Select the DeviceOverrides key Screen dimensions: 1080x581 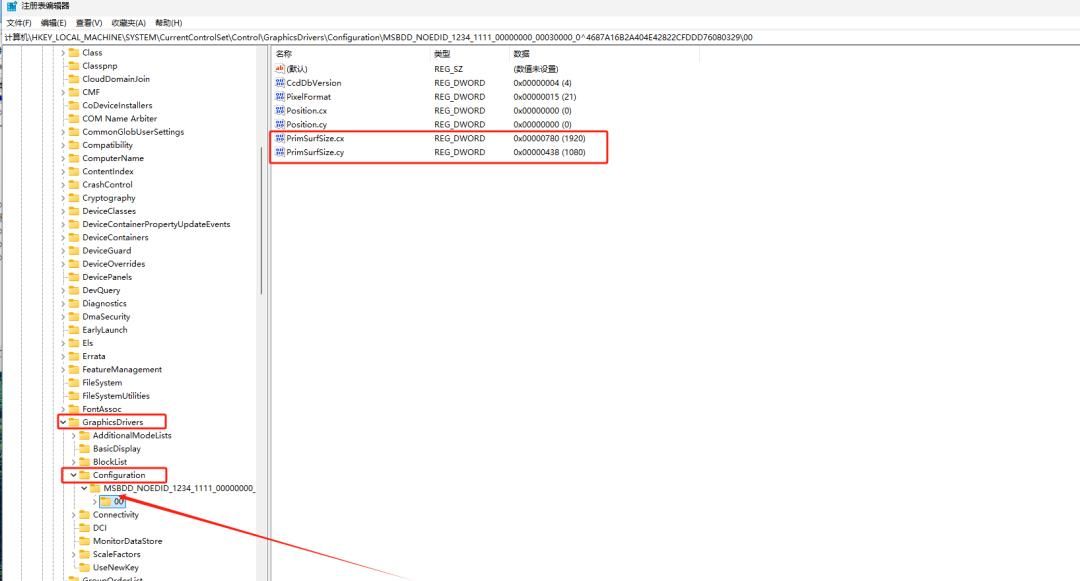coord(114,264)
